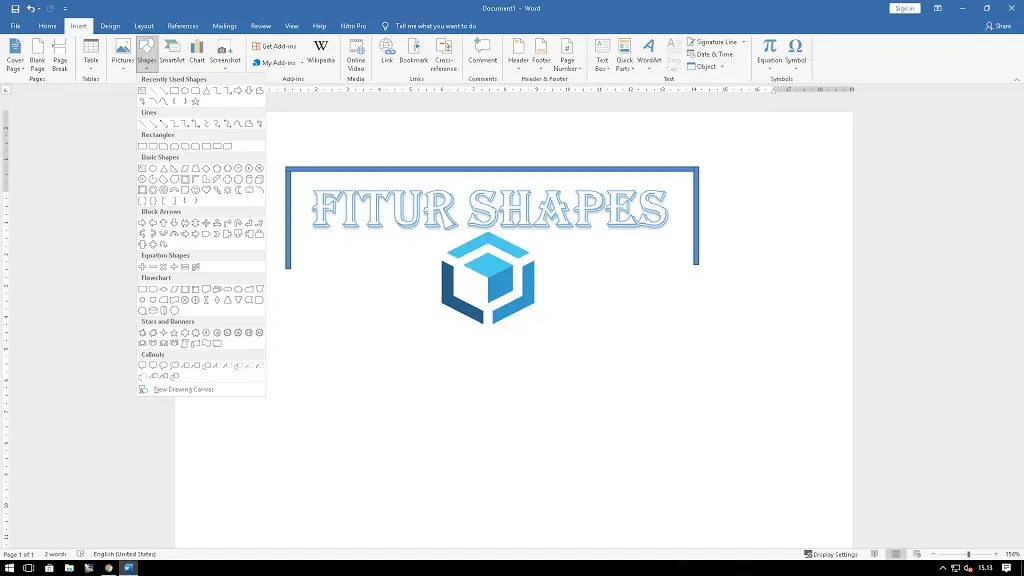Open the File tab
Viewport: 1024px width, 576px height.
pyautogui.click(x=15, y=26)
